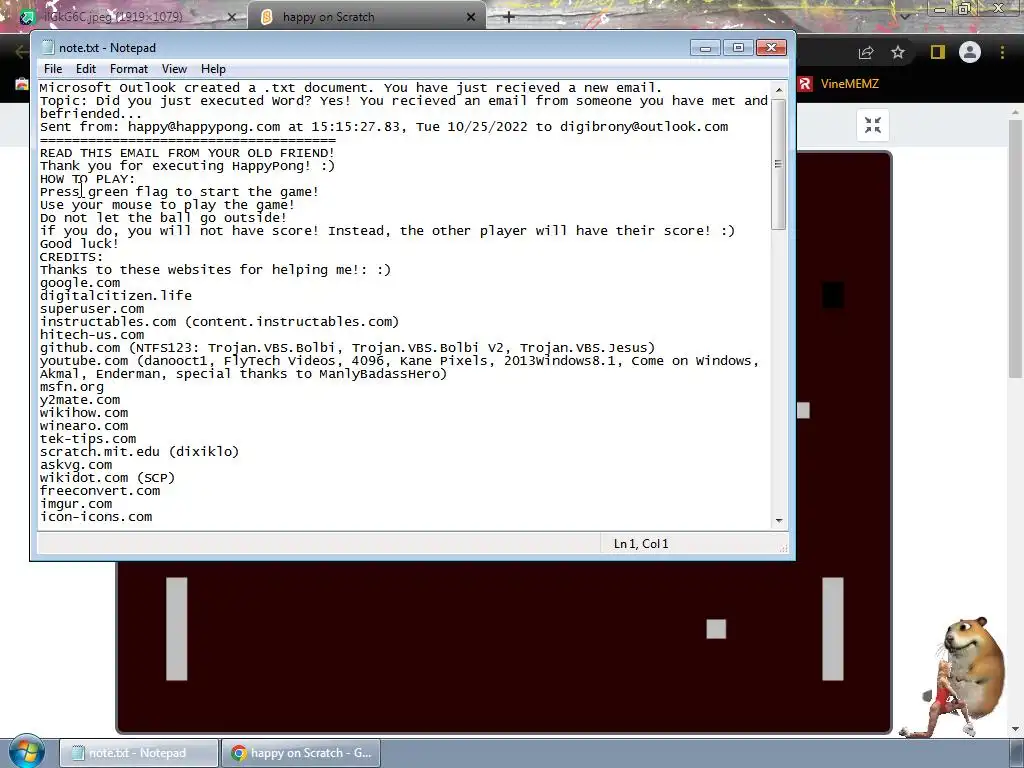Click the 'HOW TO PLAY:' heading text
Viewport: 1024px width, 768px height.
88,179
